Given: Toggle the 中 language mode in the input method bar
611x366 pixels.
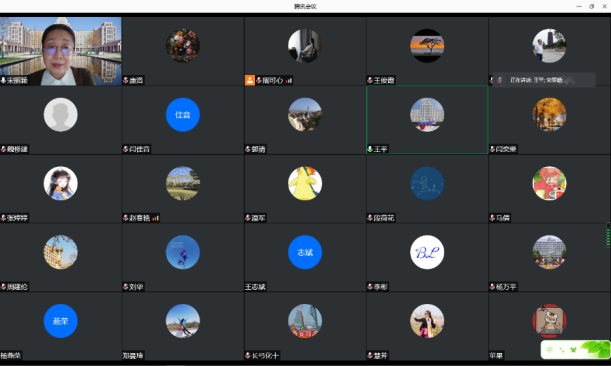Looking at the screenshot, I should 549,350.
